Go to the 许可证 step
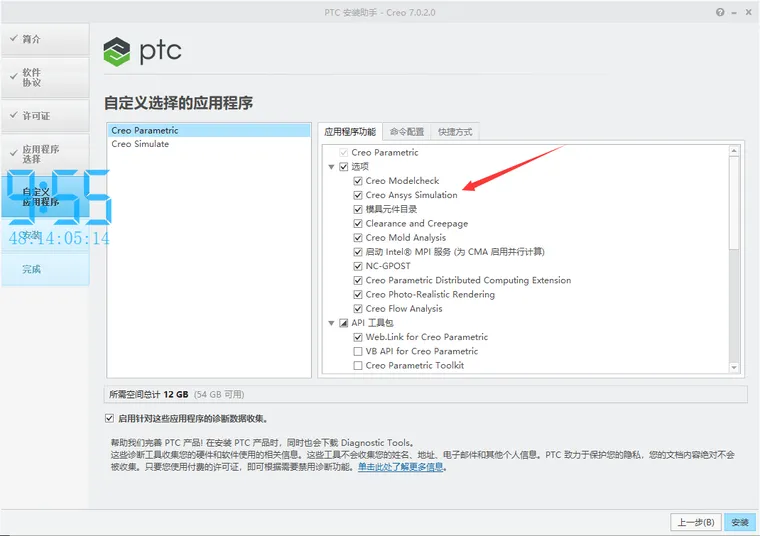The height and width of the screenshot is (536, 760). point(45,116)
